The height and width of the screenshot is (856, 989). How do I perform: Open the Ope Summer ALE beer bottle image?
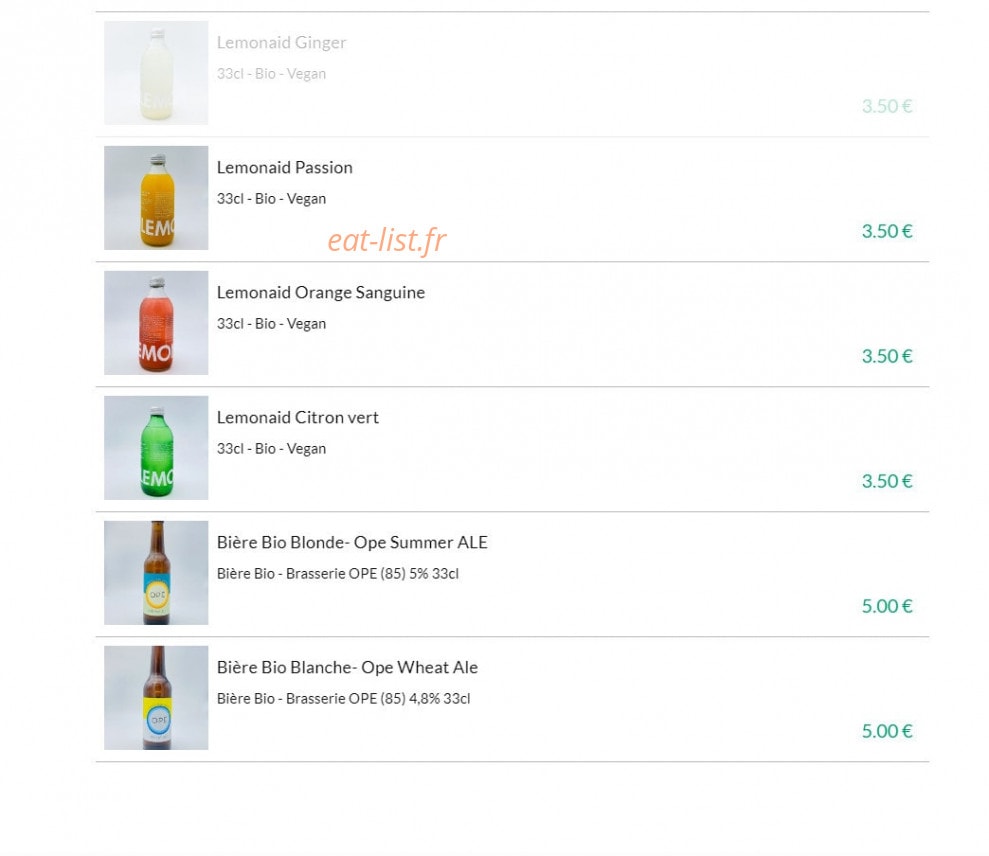(156, 572)
